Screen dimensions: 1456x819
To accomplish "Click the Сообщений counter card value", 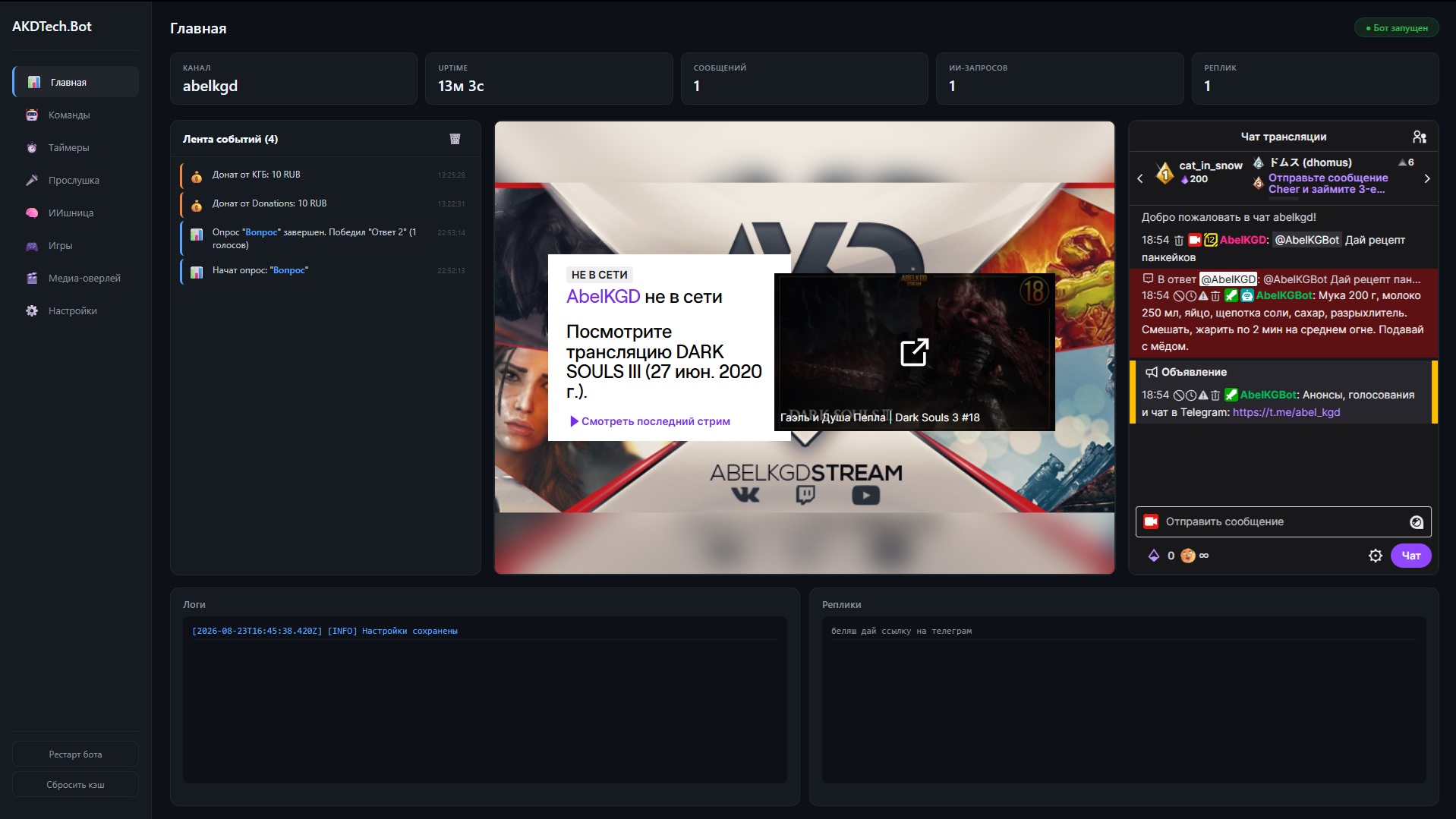I will pos(697,86).
